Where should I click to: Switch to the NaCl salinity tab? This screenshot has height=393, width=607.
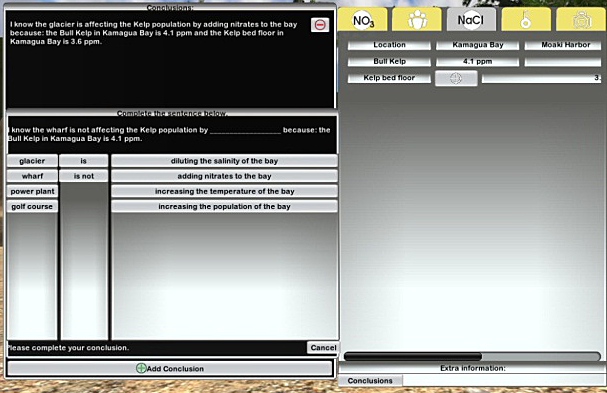click(471, 20)
